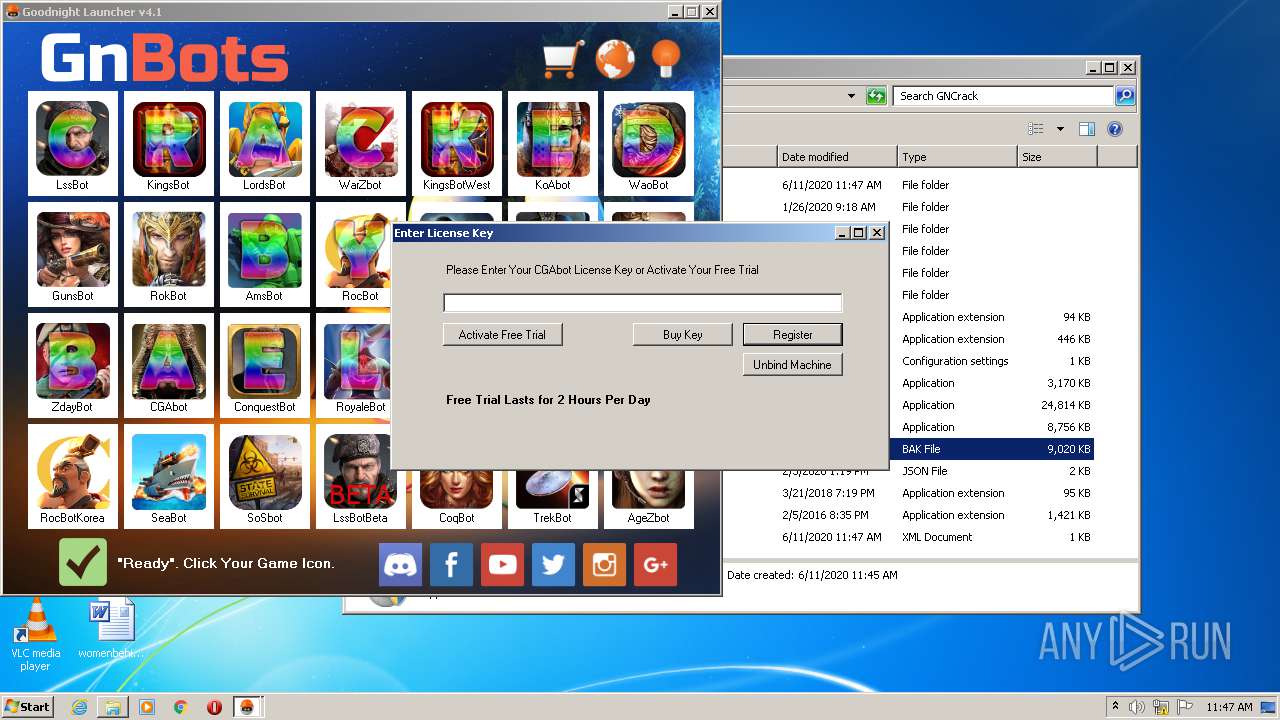Image resolution: width=1280 pixels, height=720 pixels.
Task: Open the WarZbot game icon
Action: pyautogui.click(x=360, y=143)
